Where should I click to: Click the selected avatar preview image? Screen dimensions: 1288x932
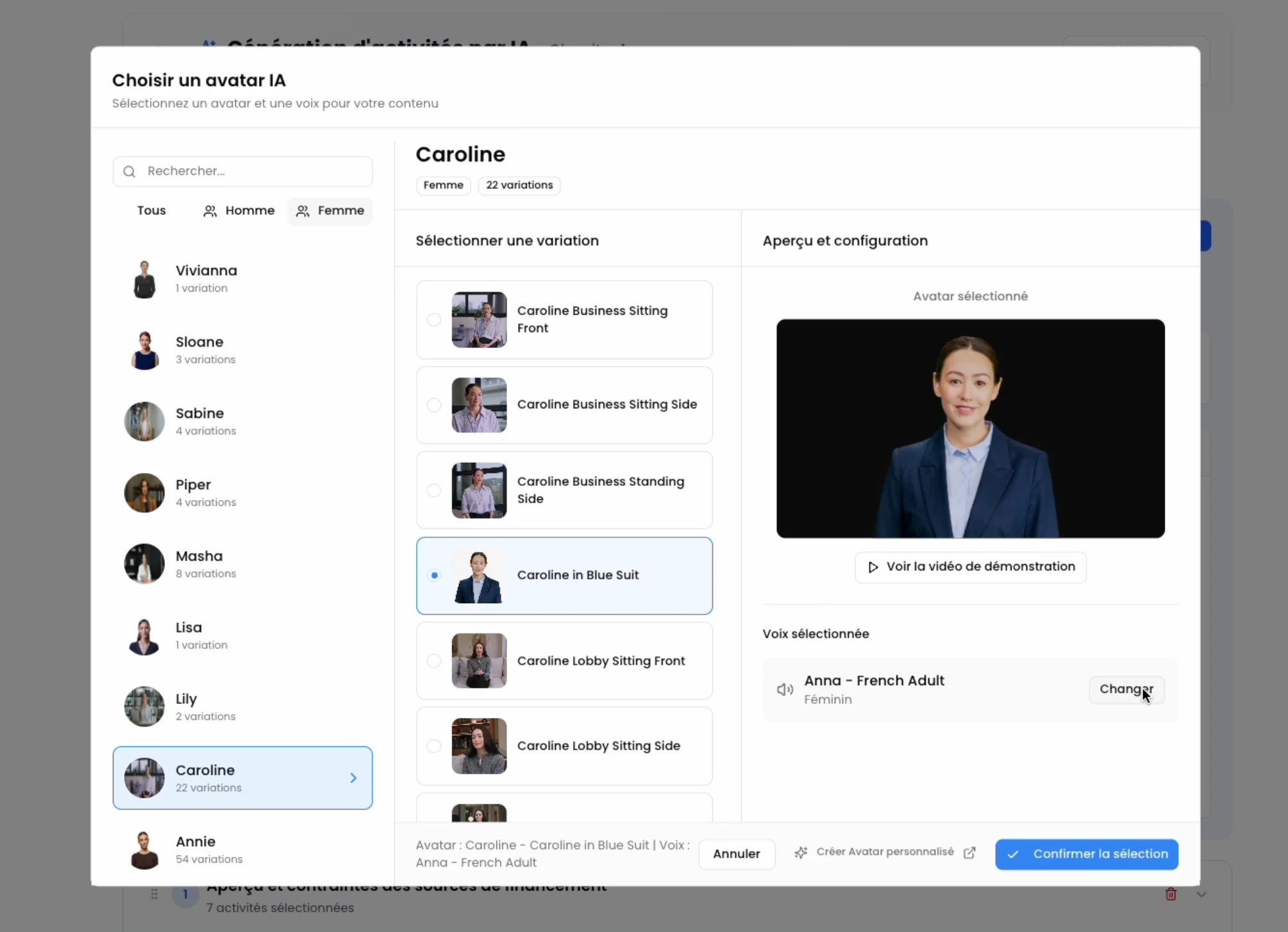971,428
